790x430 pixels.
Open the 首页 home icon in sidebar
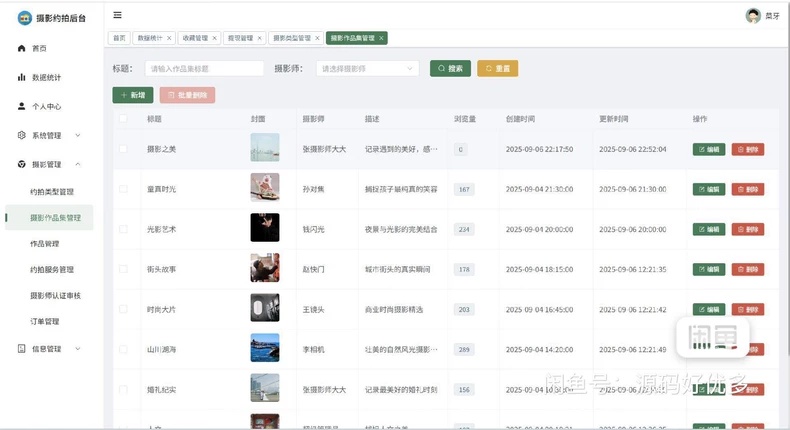[x=21, y=48]
